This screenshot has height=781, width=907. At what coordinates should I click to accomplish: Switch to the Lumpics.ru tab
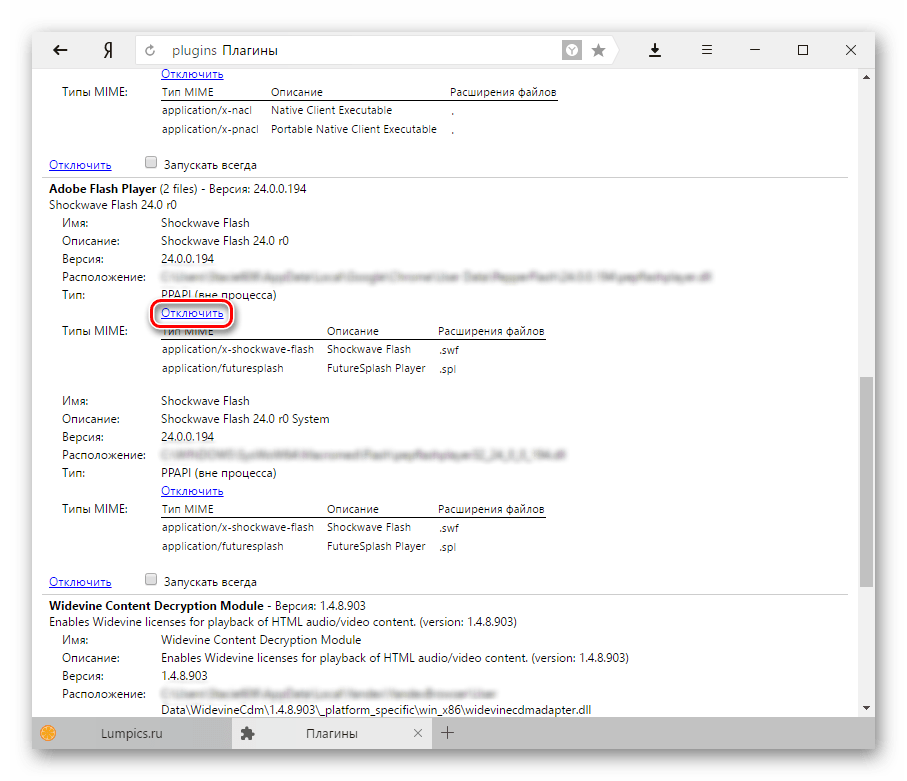[x=130, y=733]
